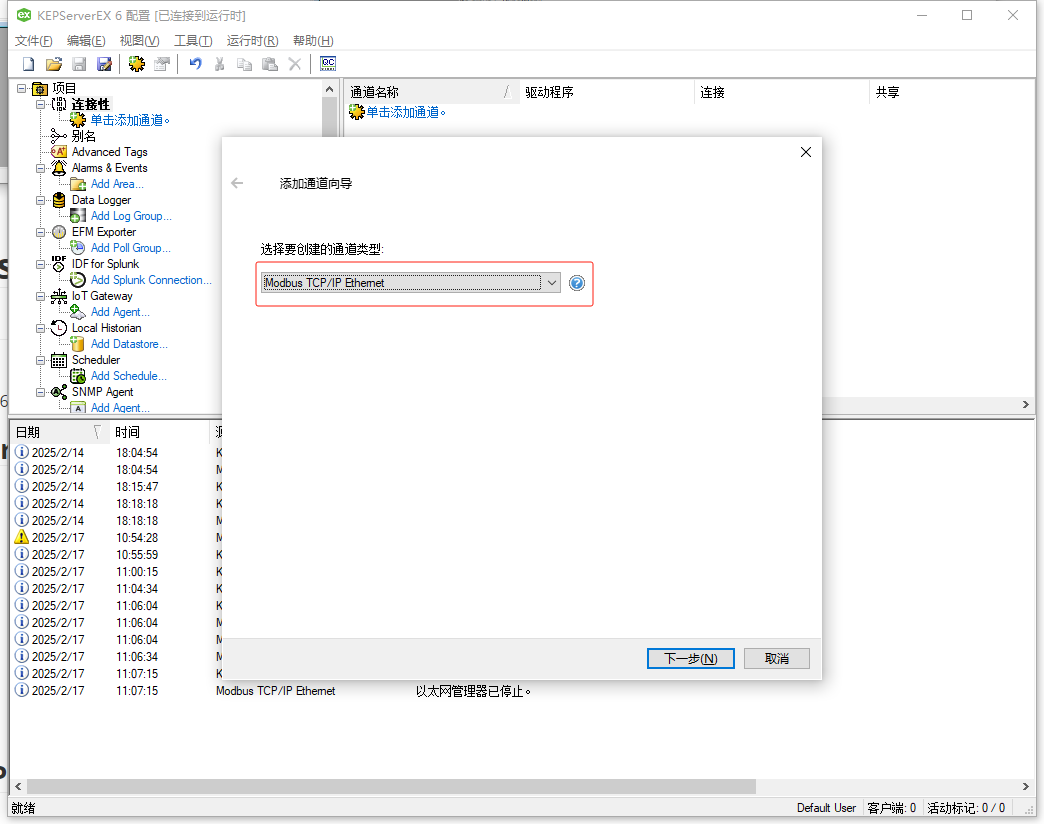Click the warning icon on 10:54:28 log row

[21, 537]
